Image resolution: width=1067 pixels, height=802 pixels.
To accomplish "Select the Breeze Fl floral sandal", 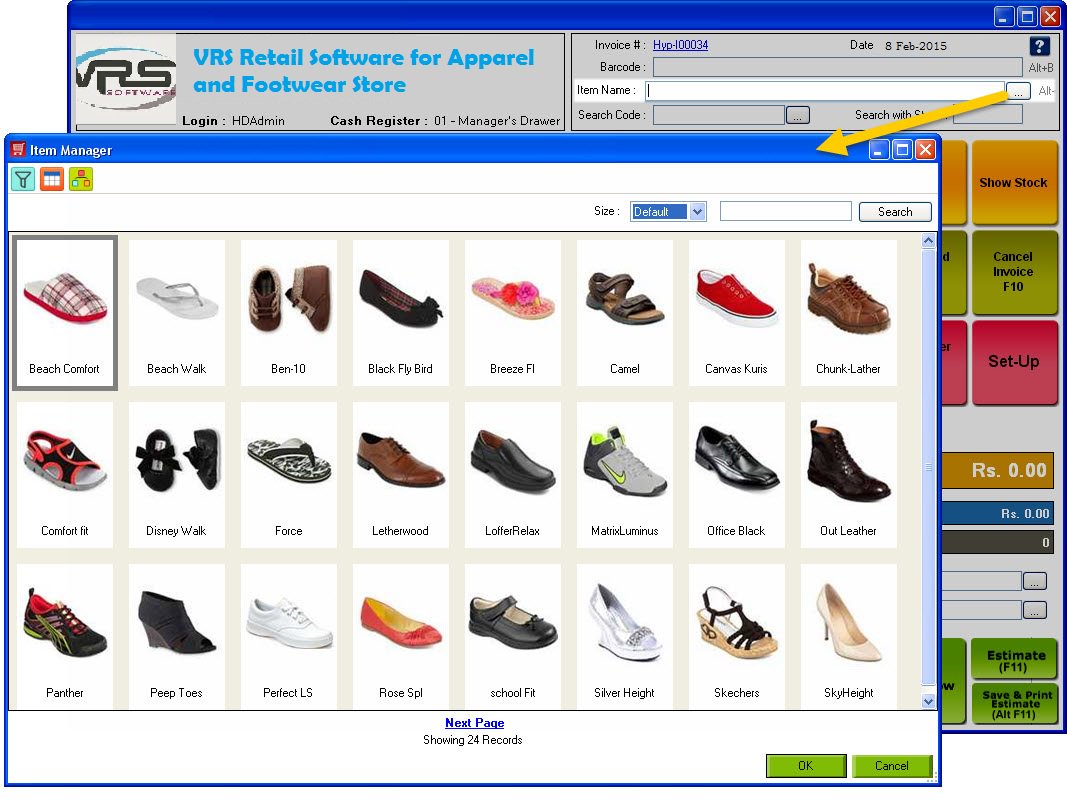I will pos(512,313).
